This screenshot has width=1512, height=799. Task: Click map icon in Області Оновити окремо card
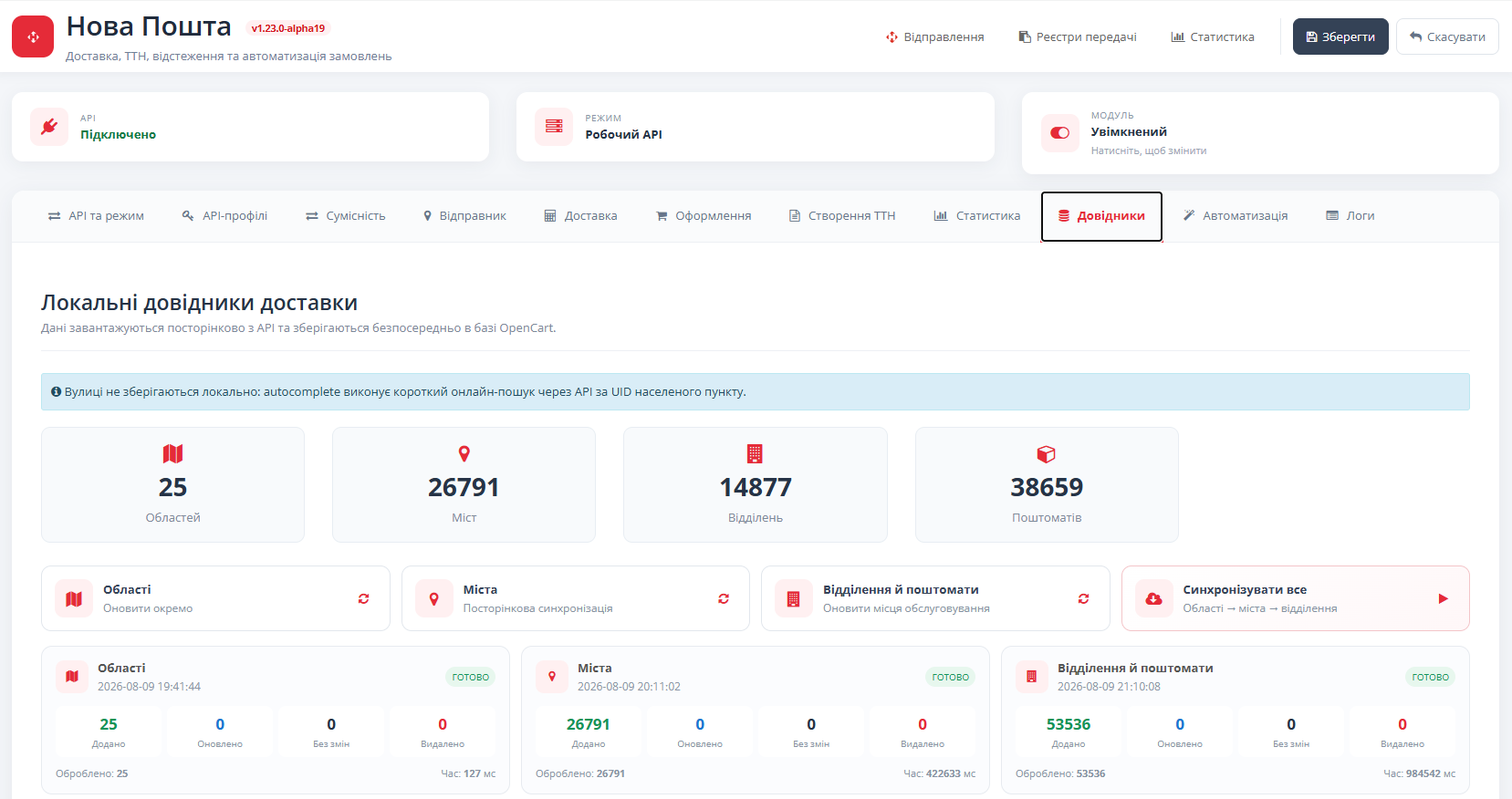74,598
